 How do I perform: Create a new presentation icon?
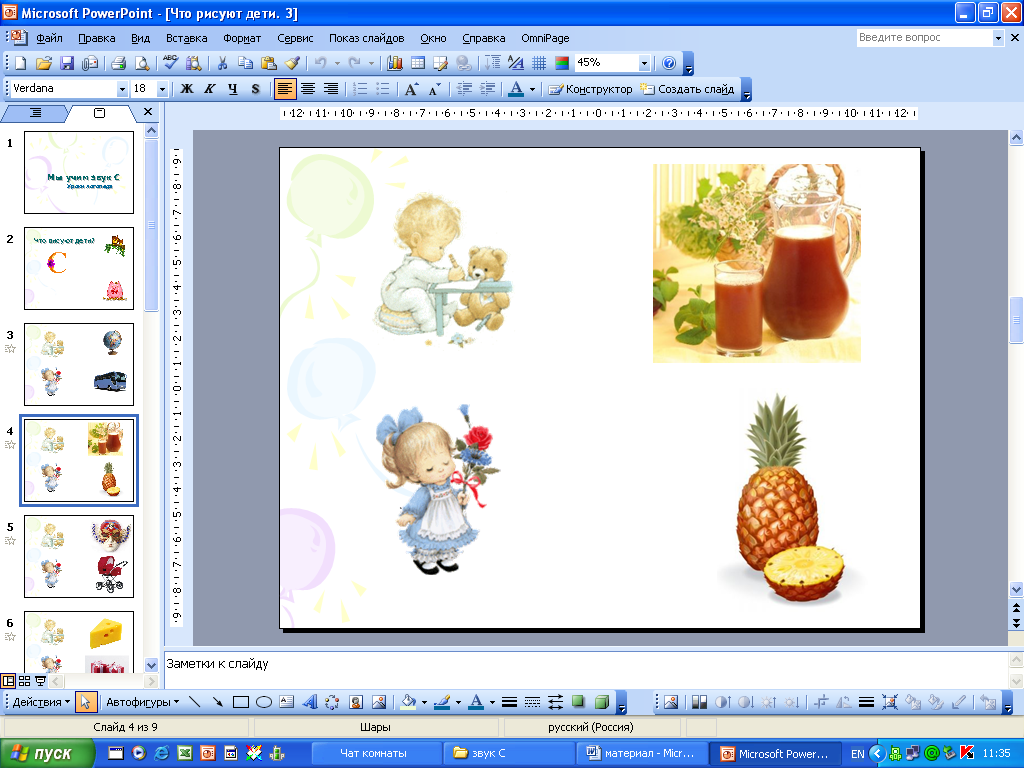[20, 63]
